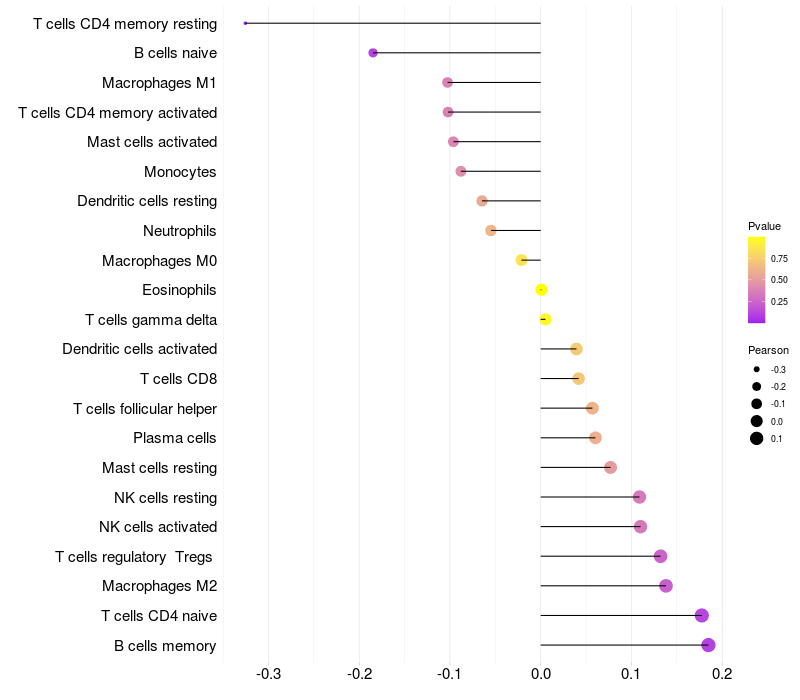800x700 pixels.
Task: Select the Mast cells resting dot
Action: click(610, 467)
